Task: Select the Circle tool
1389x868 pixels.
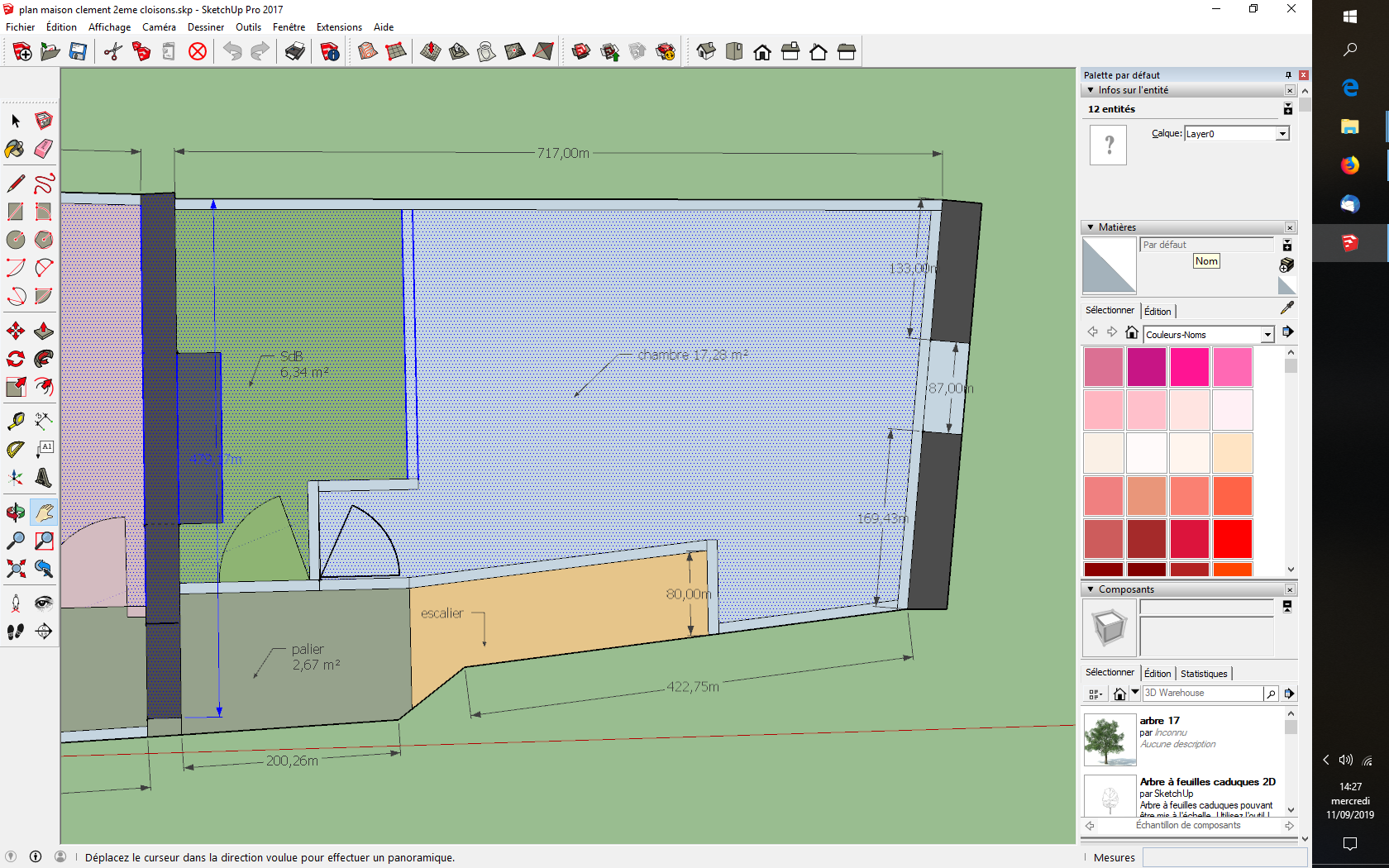Action: [16, 240]
